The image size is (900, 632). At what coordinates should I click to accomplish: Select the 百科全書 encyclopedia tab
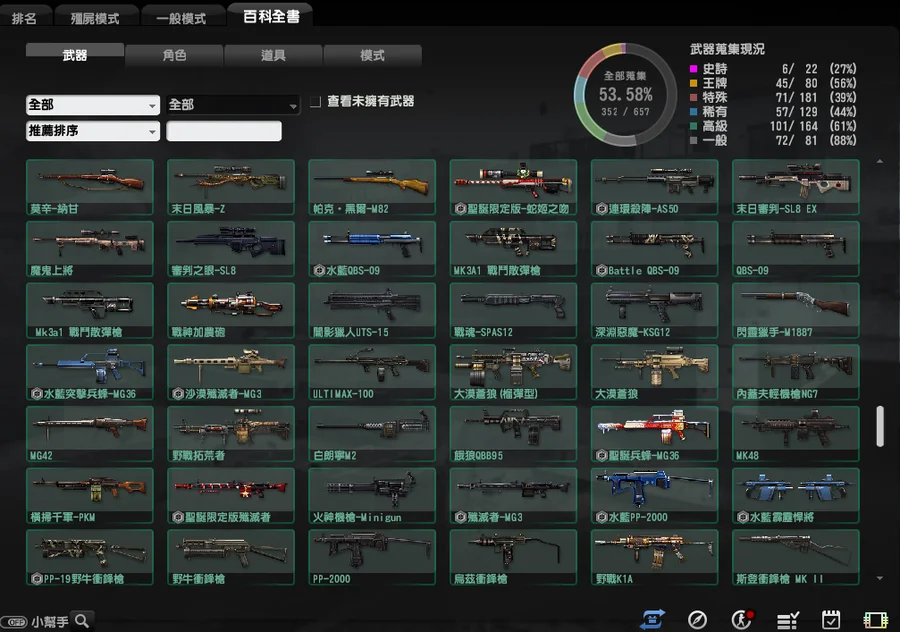coord(271,16)
